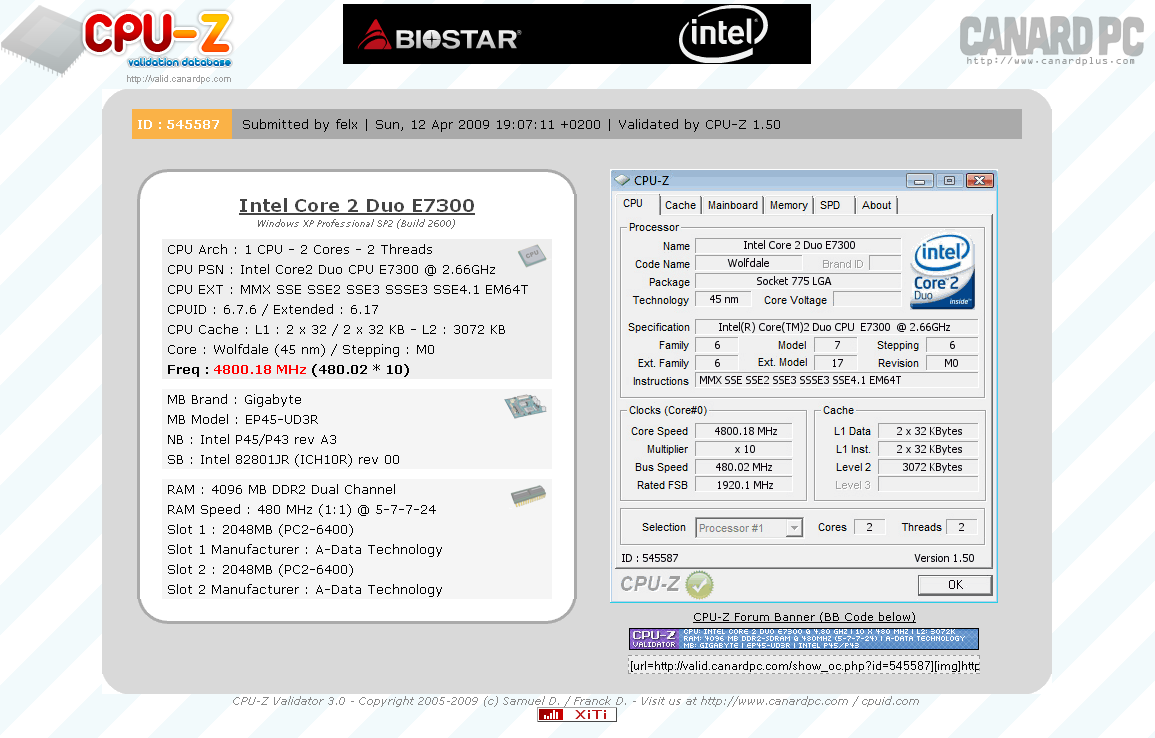Viewport: 1155px width, 738px height.
Task: Click the NB : Intel P45/P43 line
Action: 252,440
